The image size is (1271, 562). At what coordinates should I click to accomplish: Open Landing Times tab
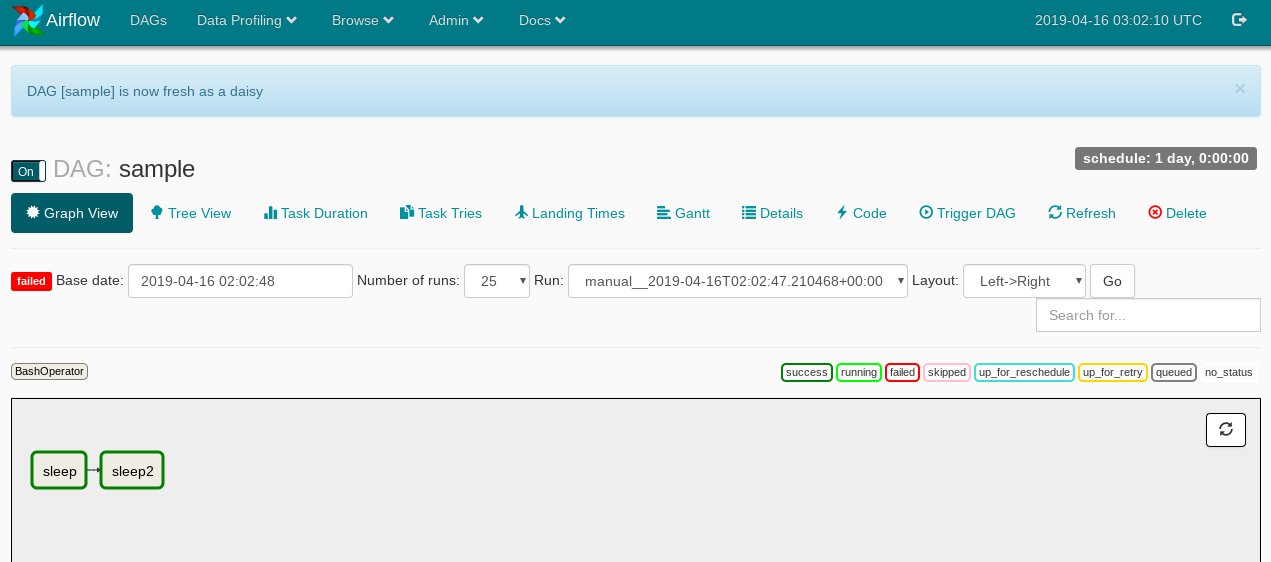pos(570,213)
